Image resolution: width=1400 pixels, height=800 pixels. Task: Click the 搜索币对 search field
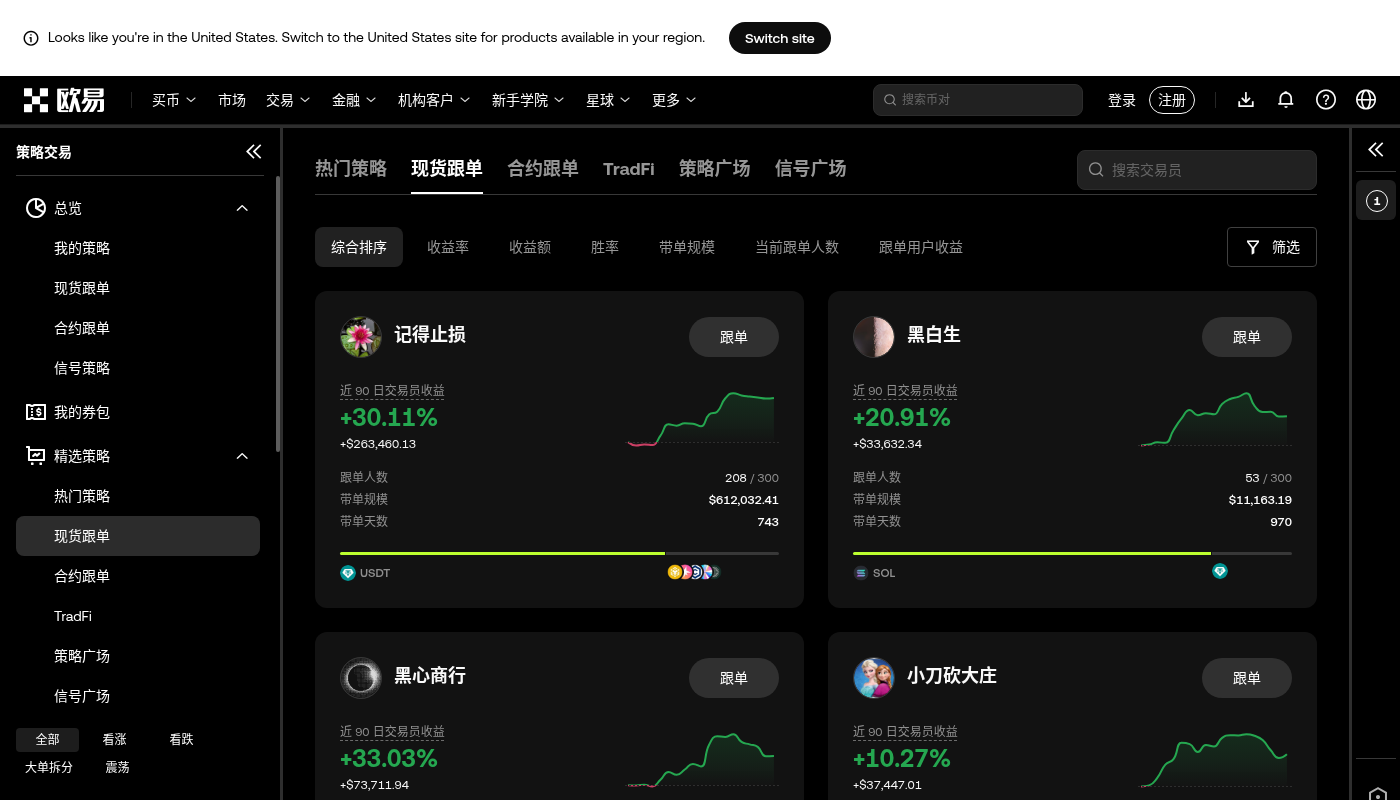click(978, 100)
